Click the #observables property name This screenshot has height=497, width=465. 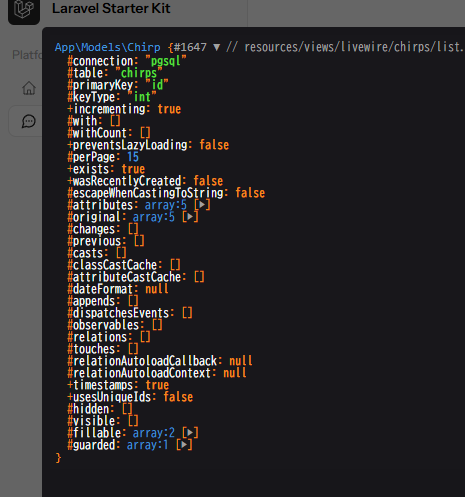(x=103, y=325)
